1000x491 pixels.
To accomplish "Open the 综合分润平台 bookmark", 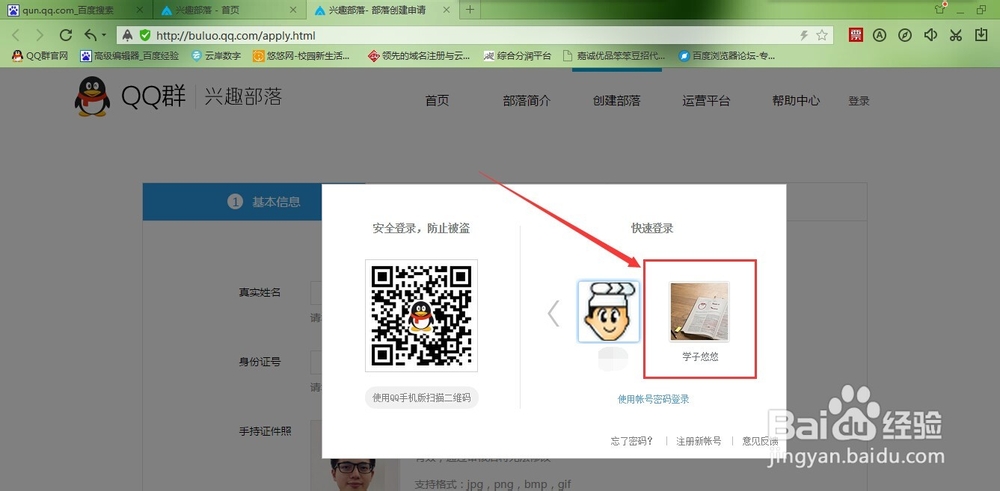I will (517, 56).
